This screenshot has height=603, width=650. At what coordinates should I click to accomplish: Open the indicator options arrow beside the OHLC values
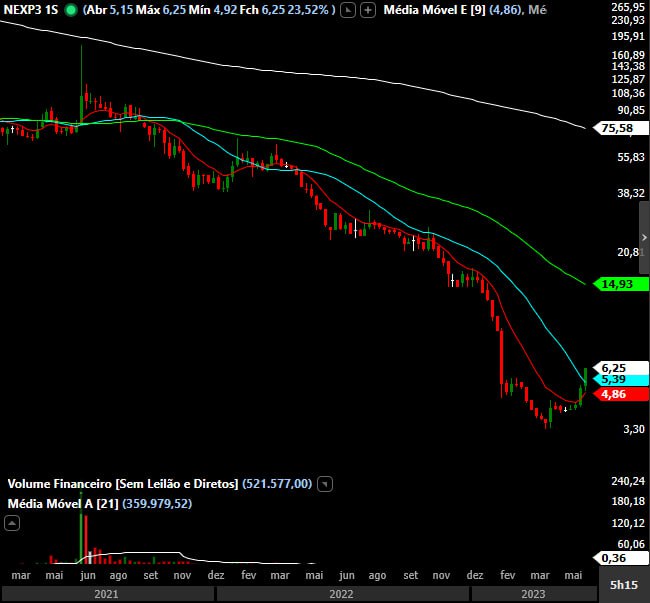pyautogui.click(x=348, y=10)
